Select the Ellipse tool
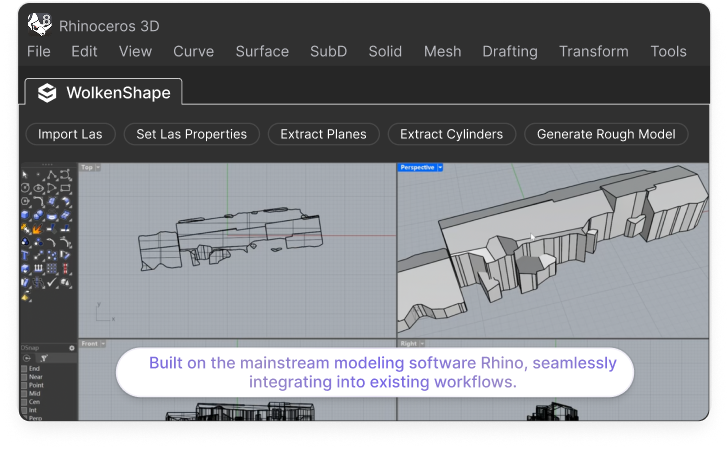 [39, 188]
